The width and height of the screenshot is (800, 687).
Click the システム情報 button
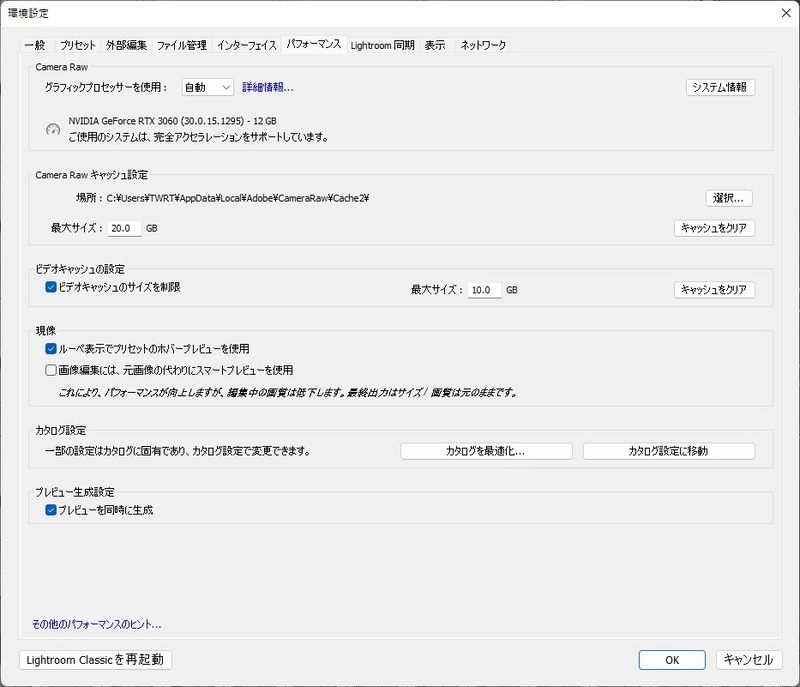pos(718,88)
